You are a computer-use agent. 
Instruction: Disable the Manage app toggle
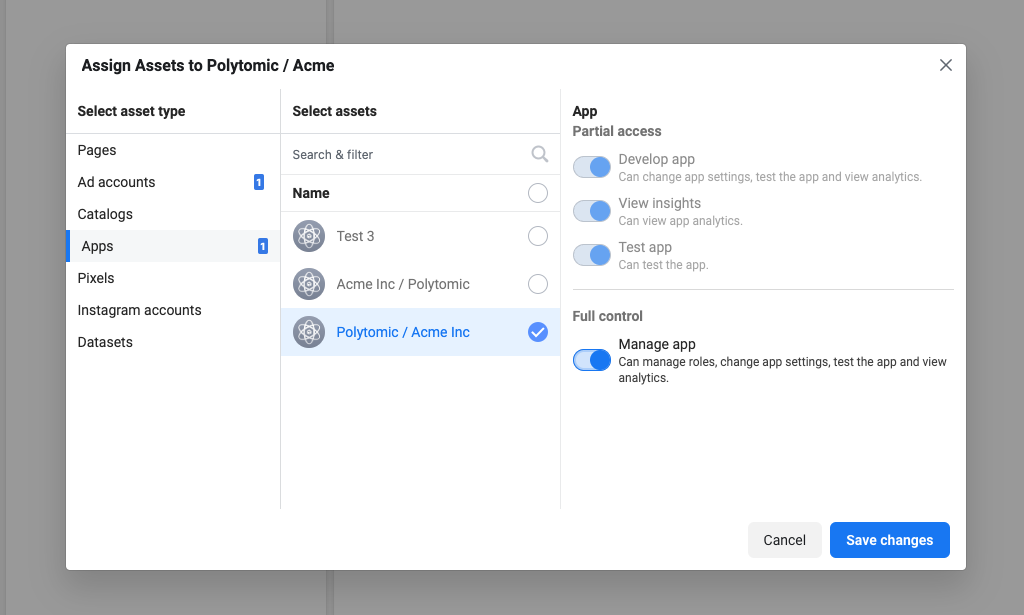pyautogui.click(x=592, y=360)
